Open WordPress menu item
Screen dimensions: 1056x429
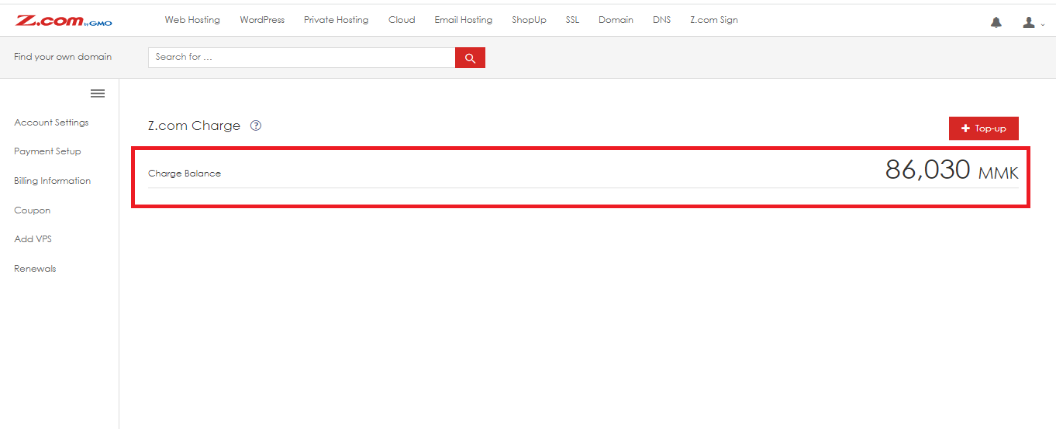click(x=262, y=20)
